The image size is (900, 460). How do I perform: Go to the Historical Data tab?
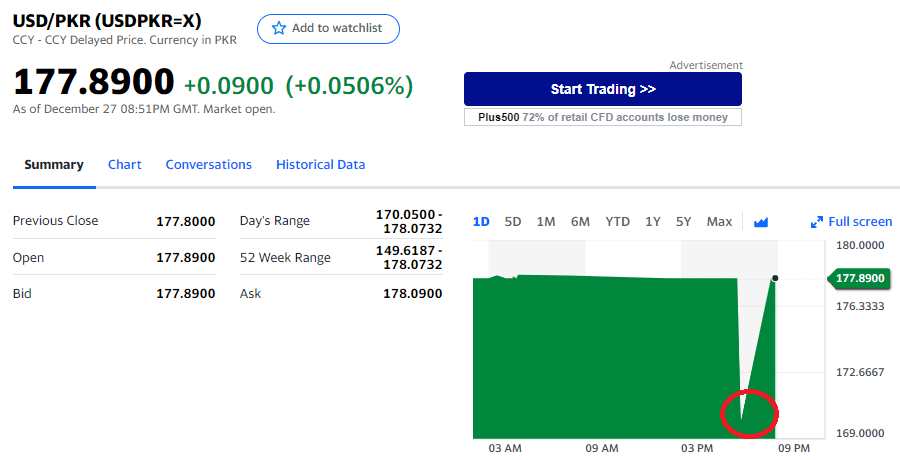(x=320, y=165)
